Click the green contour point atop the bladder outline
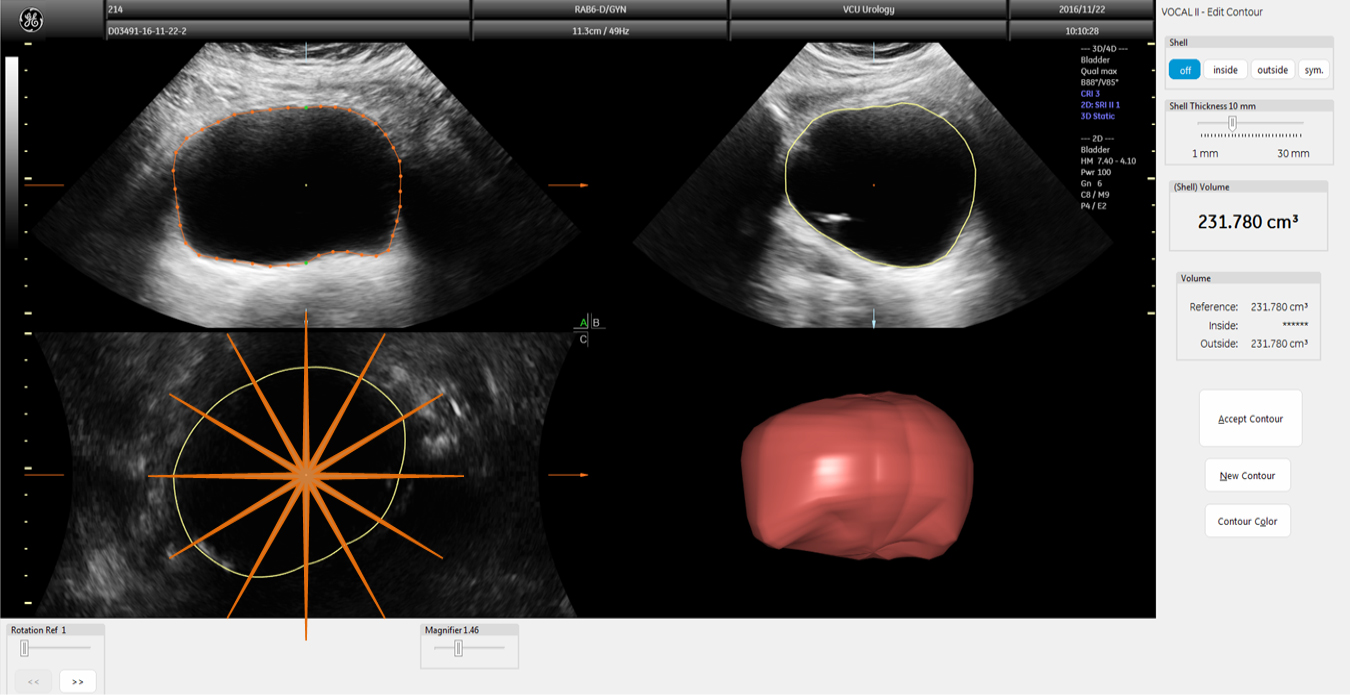Viewport: 1350px width, 695px height. [306, 107]
